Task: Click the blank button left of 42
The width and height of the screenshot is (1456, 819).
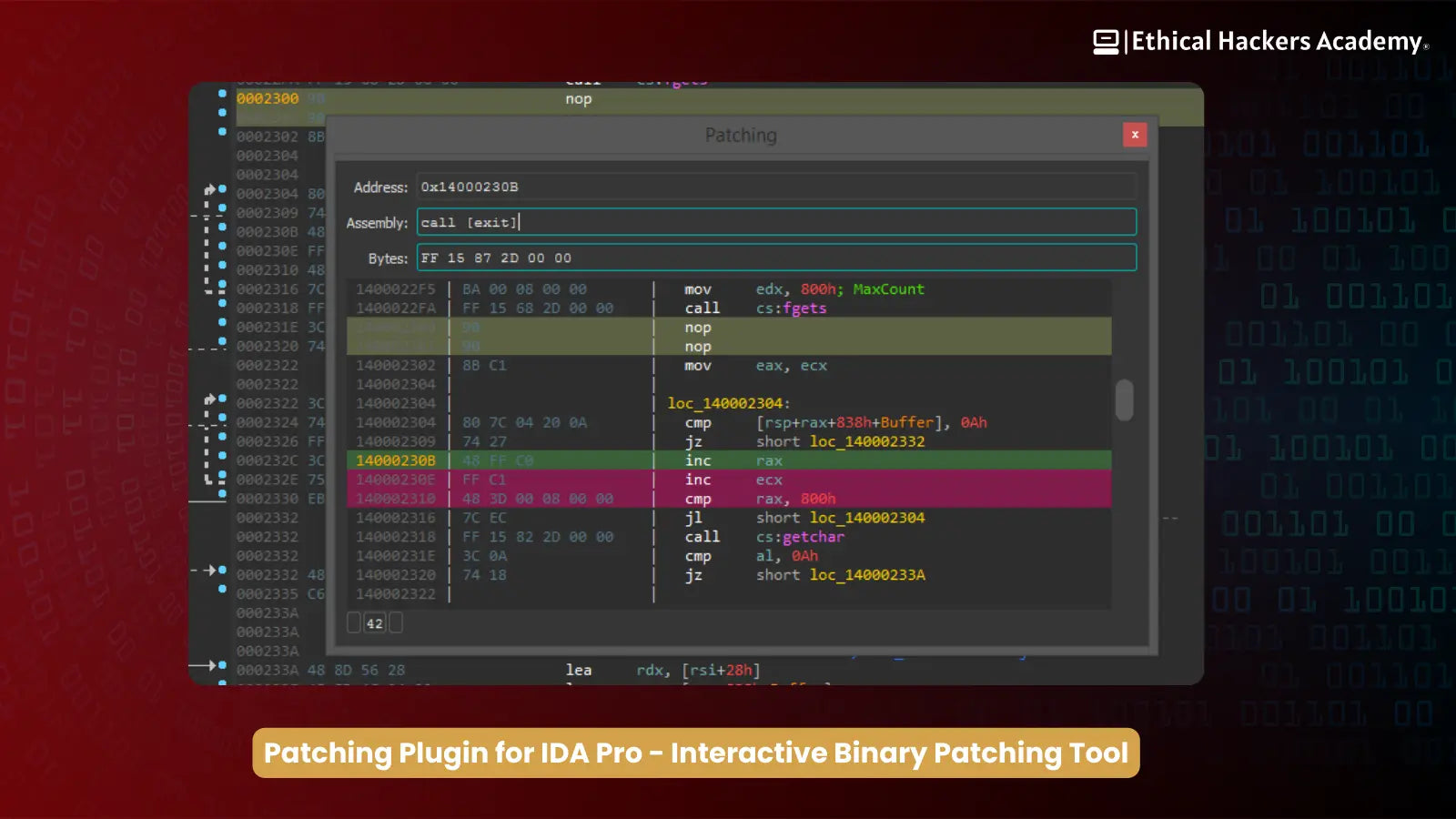Action: click(354, 623)
